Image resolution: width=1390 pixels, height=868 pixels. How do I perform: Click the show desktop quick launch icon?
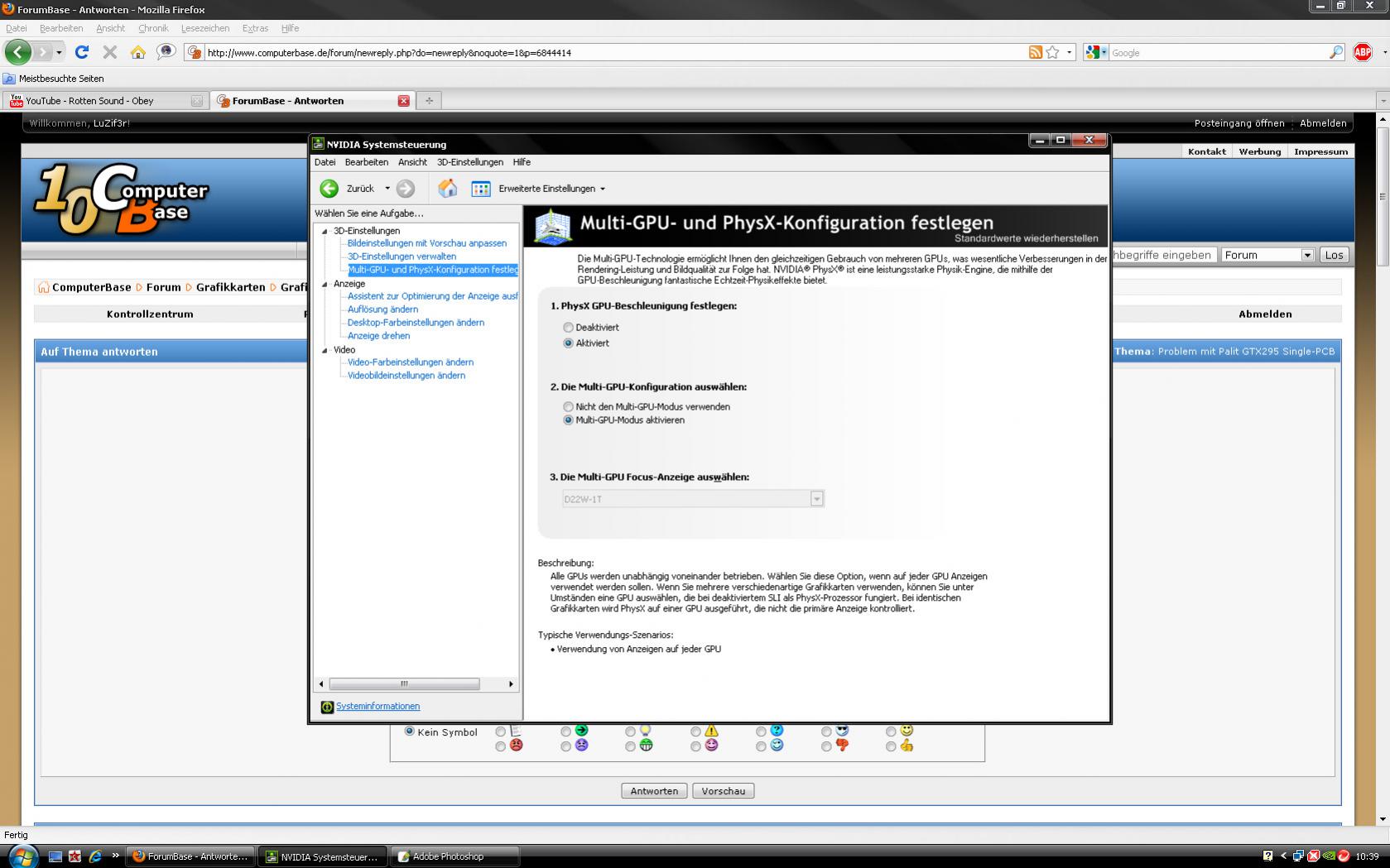point(55,856)
